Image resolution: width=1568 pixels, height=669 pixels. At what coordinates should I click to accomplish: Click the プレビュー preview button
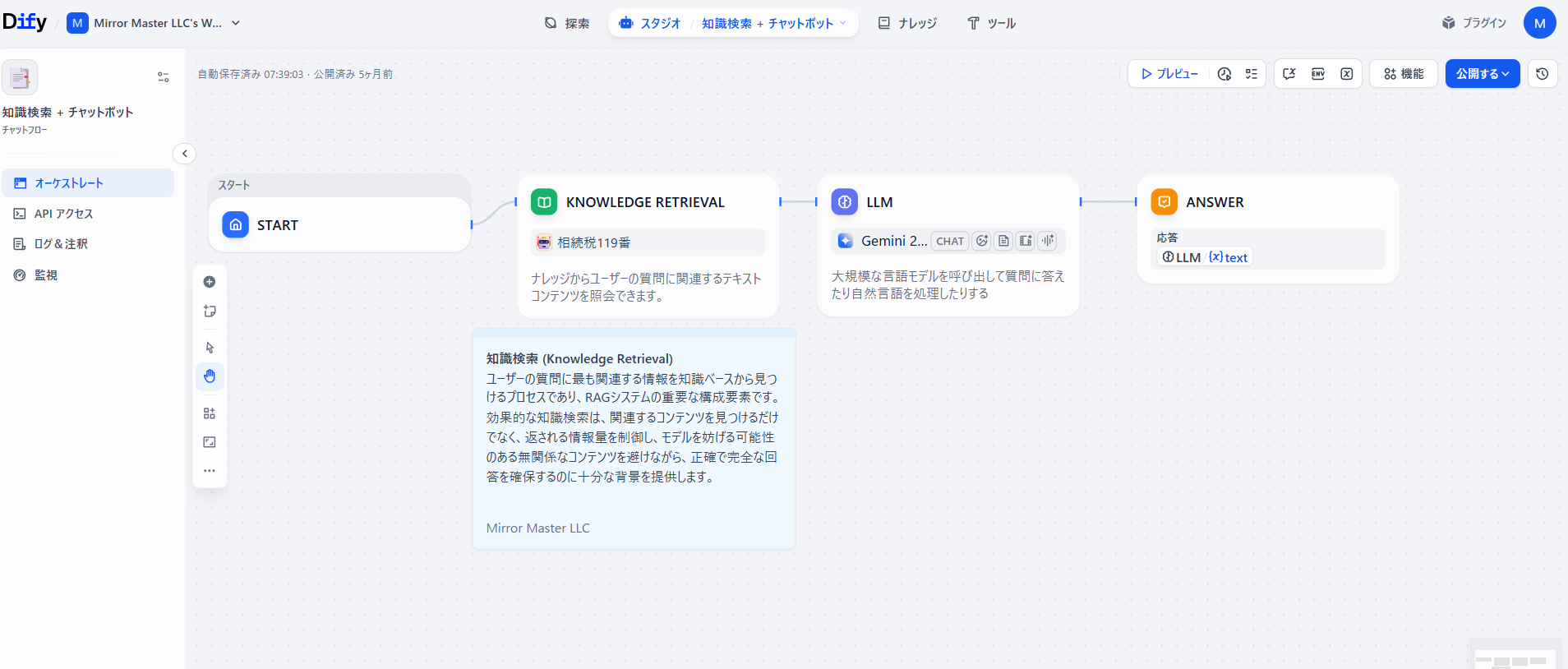click(1169, 74)
